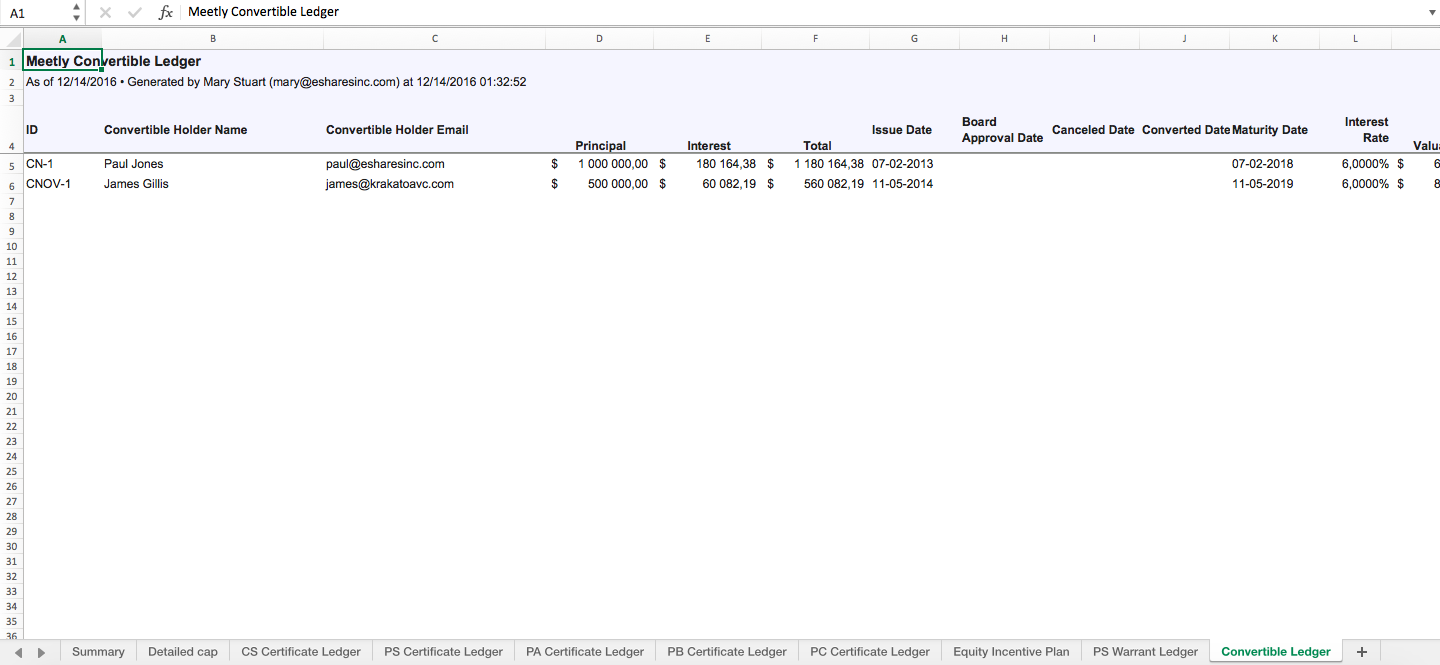Select column K header

coord(1274,39)
